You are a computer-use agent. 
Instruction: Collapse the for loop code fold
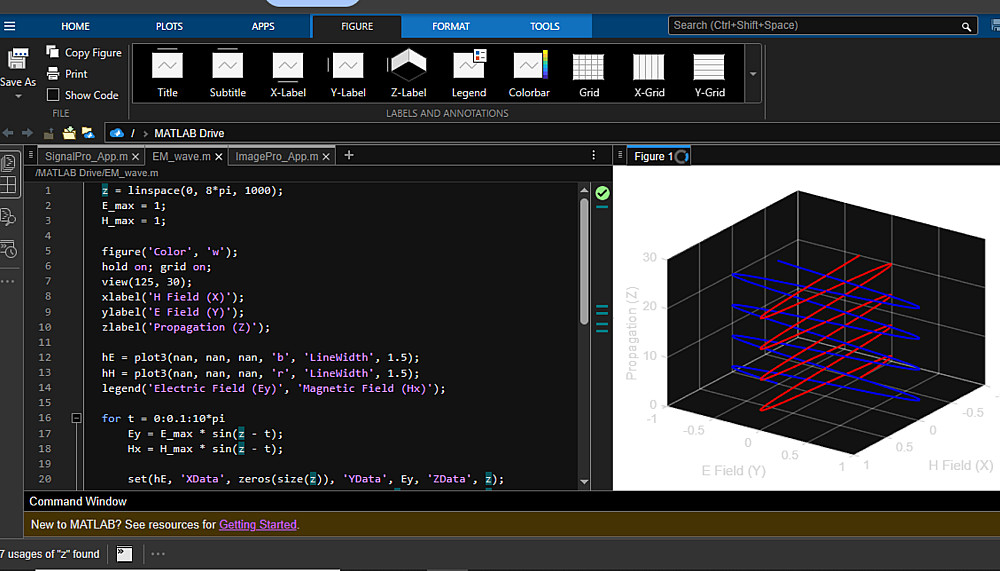[77, 419]
